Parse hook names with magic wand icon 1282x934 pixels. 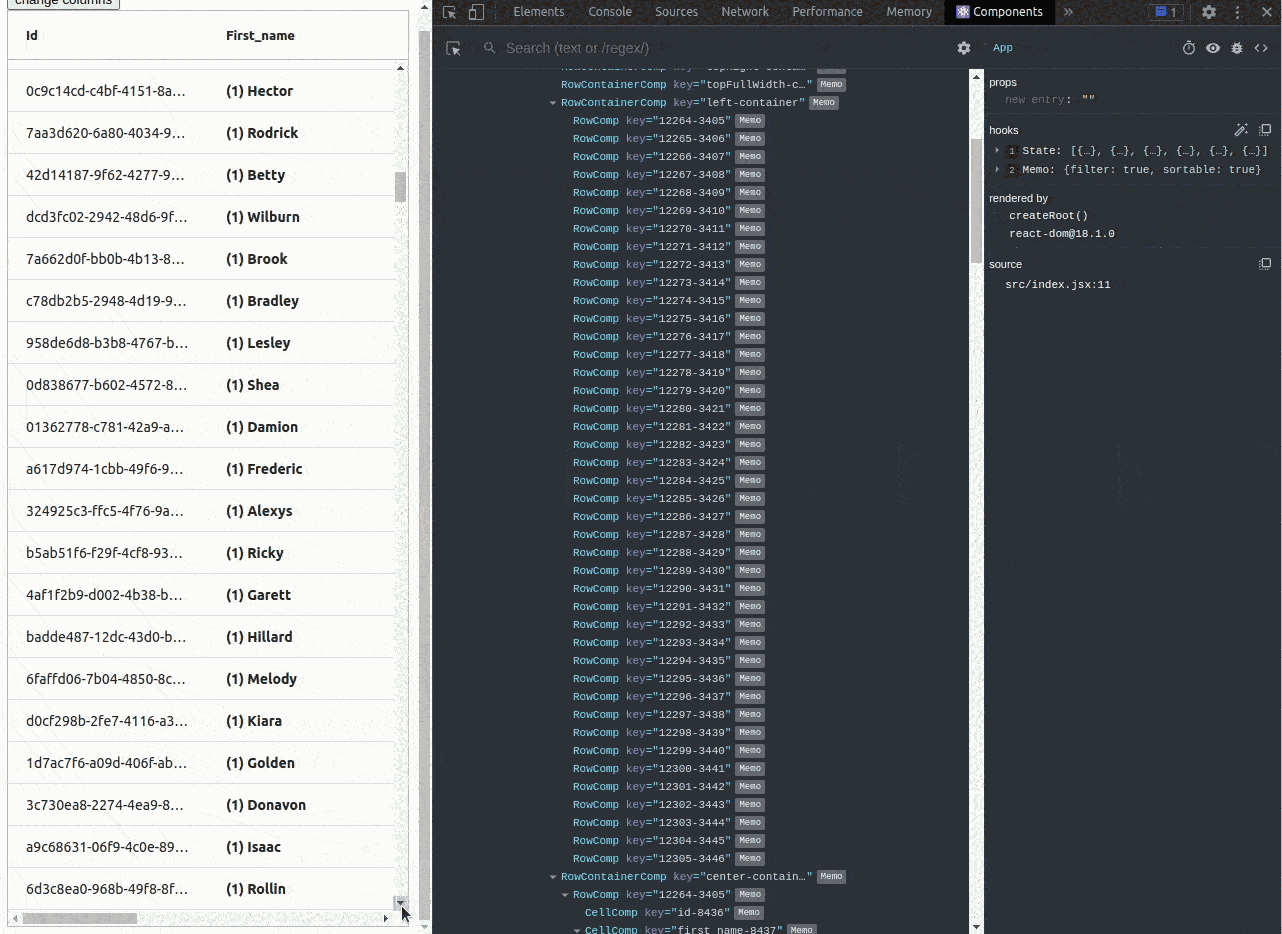pyautogui.click(x=1241, y=130)
